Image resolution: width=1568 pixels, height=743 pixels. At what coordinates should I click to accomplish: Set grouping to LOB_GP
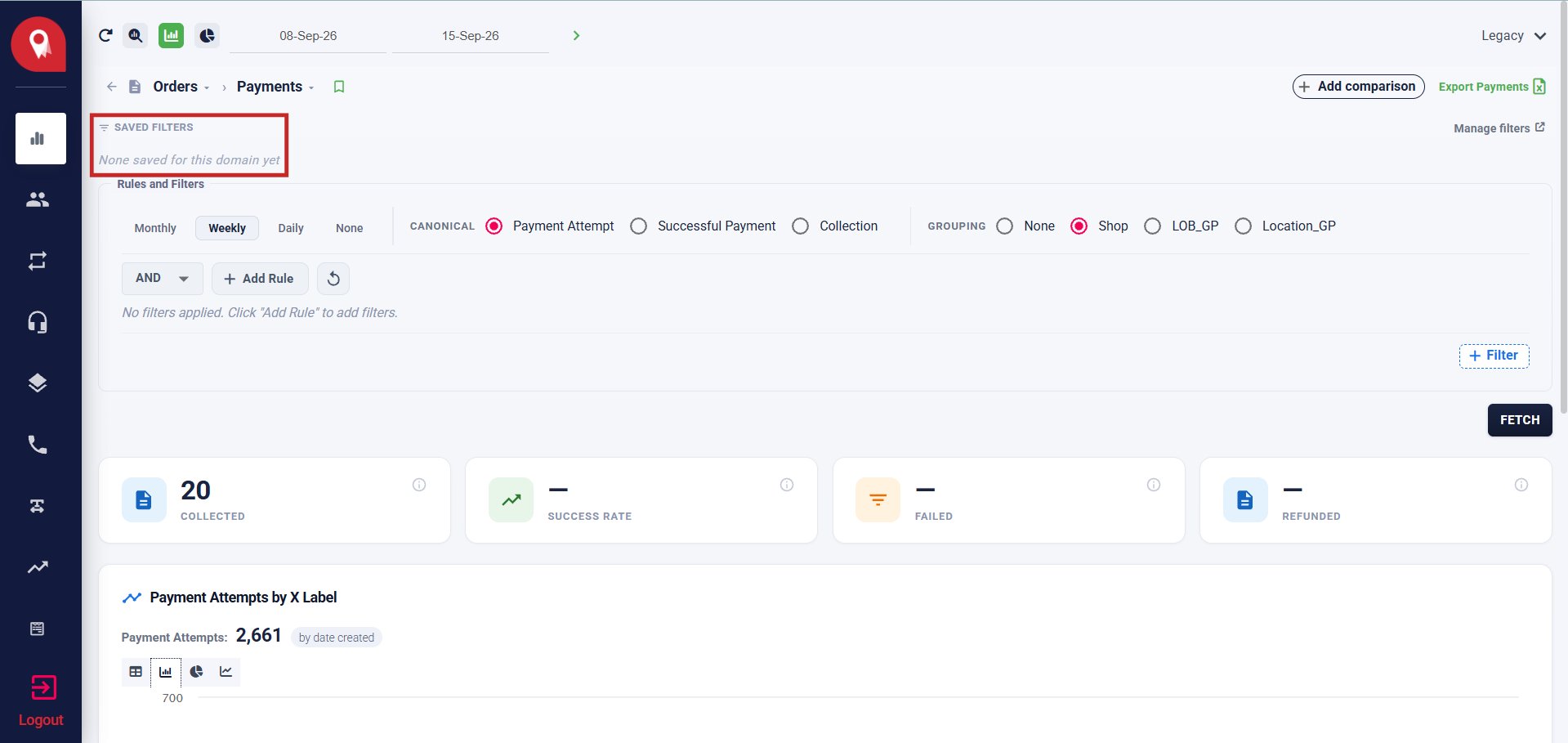pos(1153,226)
